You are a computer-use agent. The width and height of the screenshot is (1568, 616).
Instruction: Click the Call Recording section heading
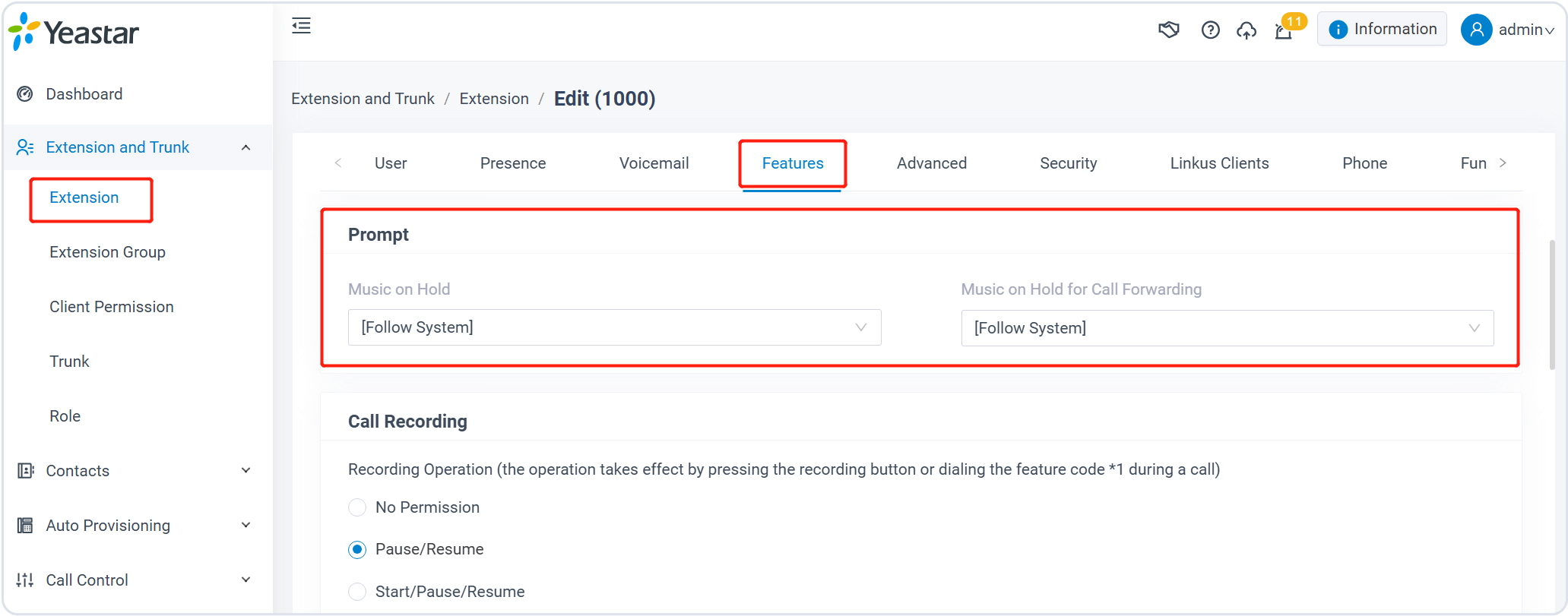click(407, 422)
